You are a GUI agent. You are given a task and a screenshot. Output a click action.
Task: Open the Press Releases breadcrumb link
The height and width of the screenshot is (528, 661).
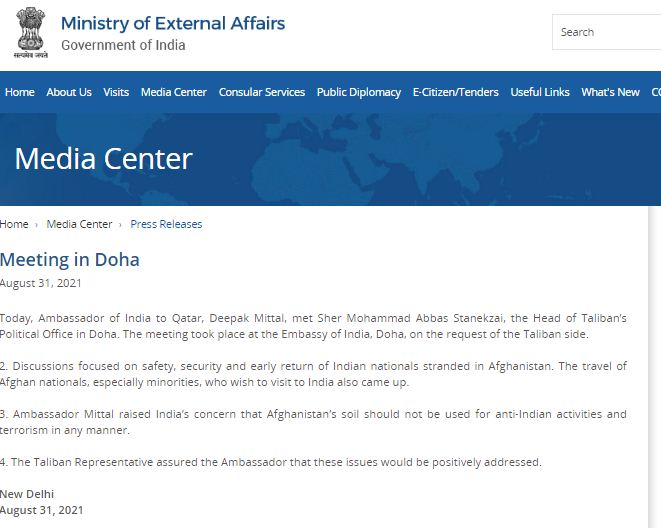click(166, 224)
